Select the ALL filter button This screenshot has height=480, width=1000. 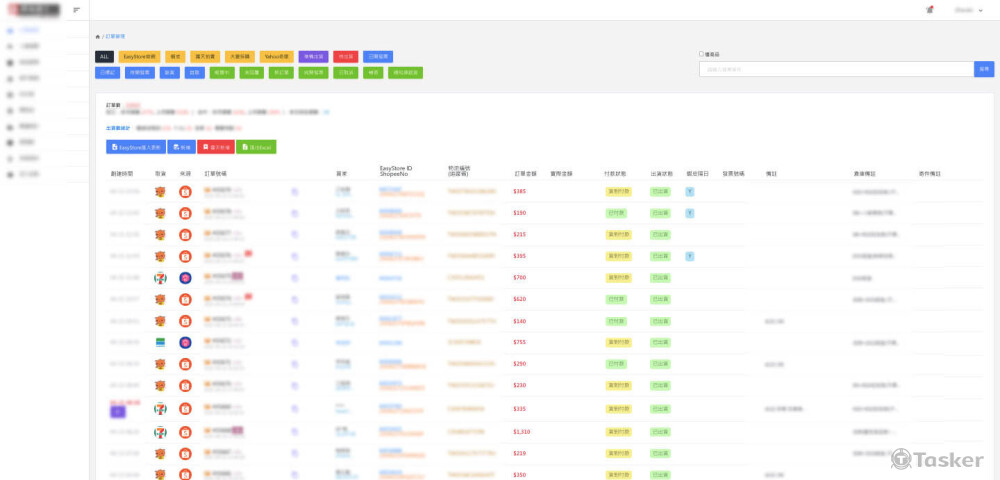click(x=105, y=57)
